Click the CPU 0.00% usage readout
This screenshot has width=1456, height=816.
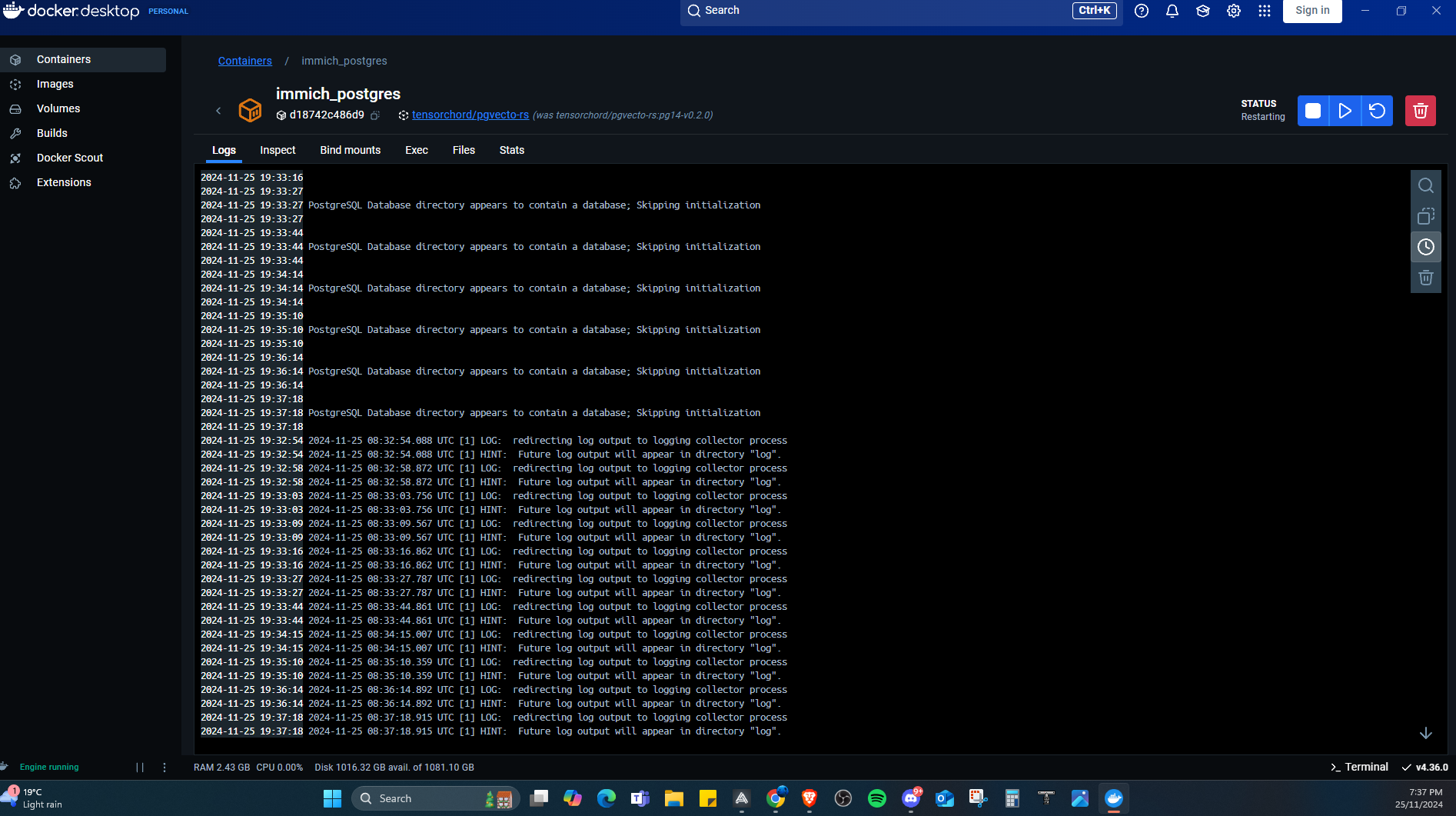point(280,767)
